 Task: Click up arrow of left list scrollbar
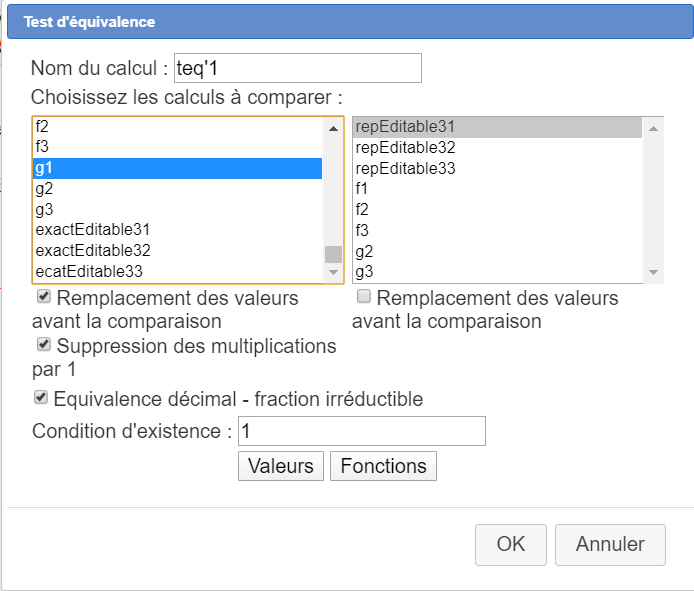(334, 127)
